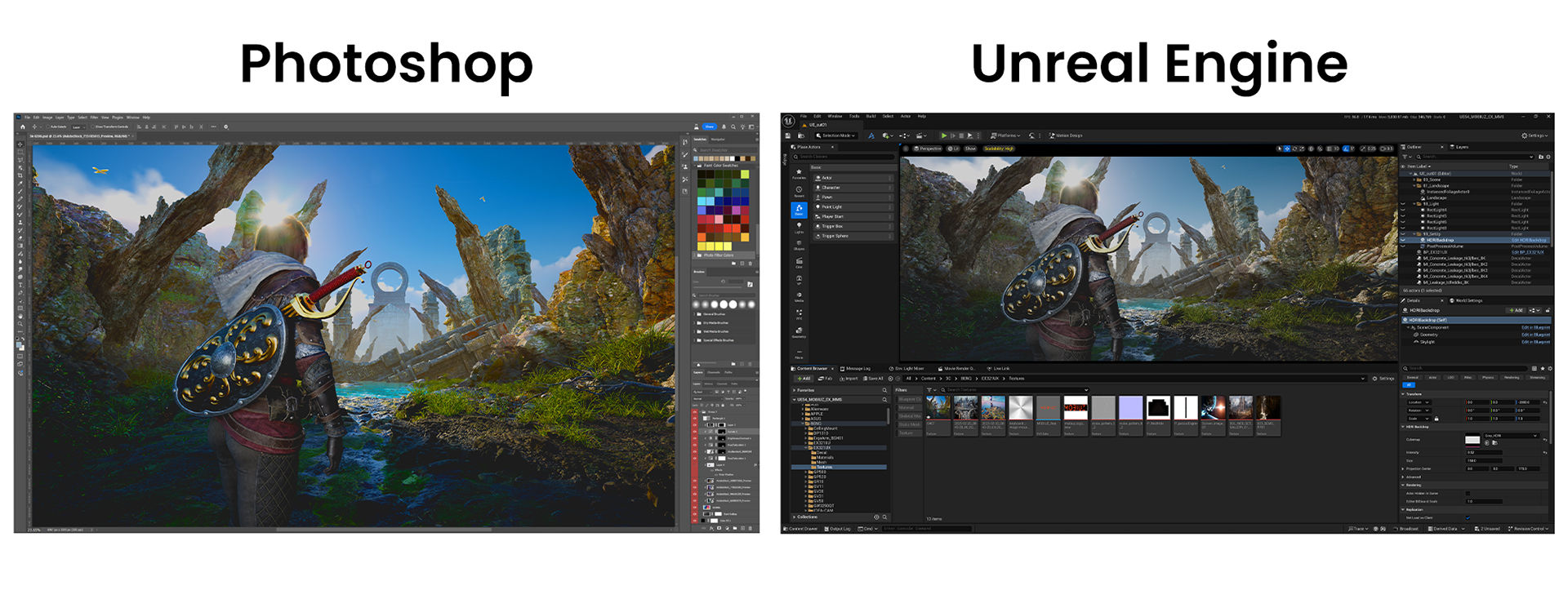Open Cmd dropdown in Unreal status bar
This screenshot has height=599, width=1568.
point(867,529)
